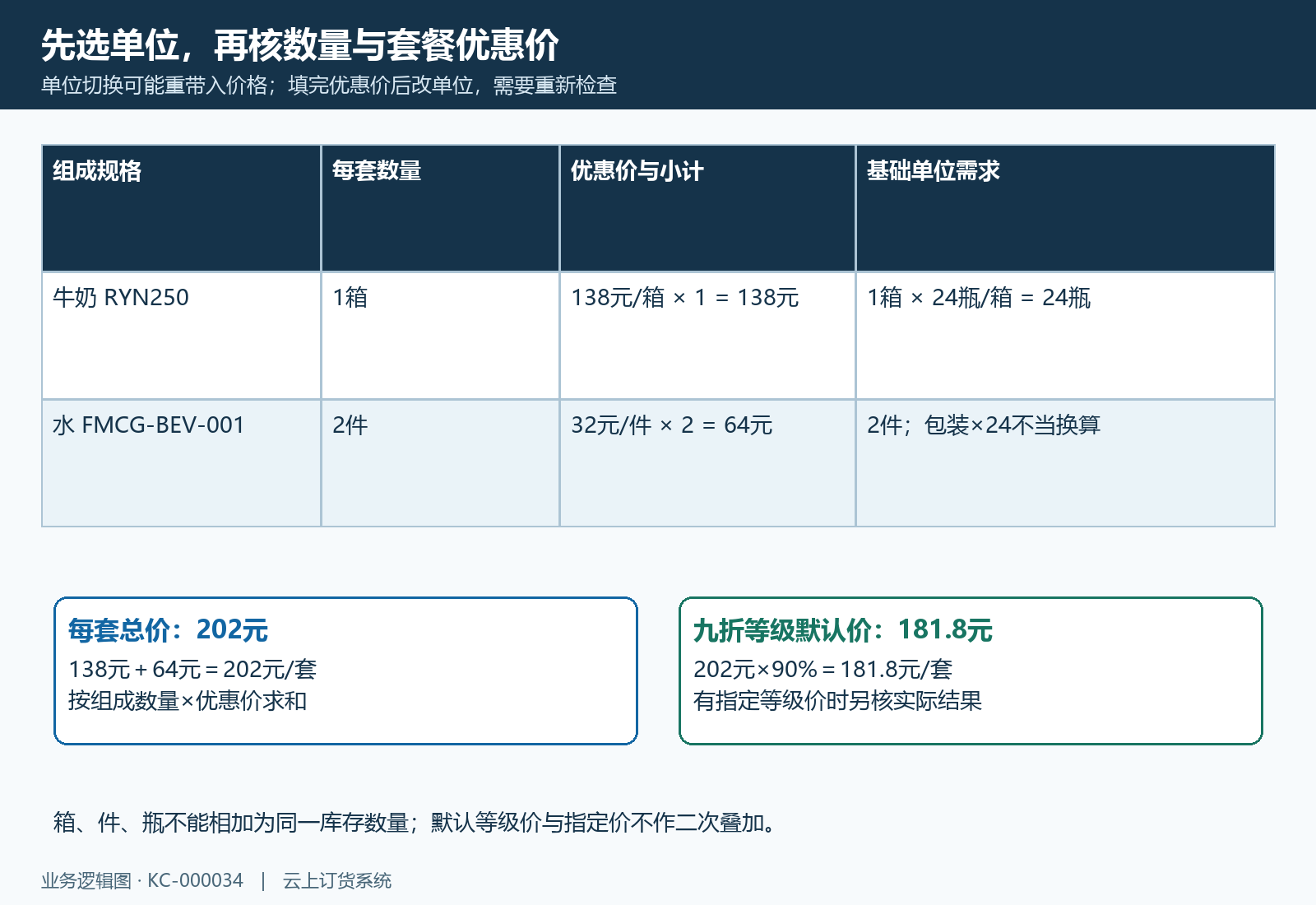The height and width of the screenshot is (905, 1316).
Task: Select the 每套数量 column header
Action: [x=440, y=208]
